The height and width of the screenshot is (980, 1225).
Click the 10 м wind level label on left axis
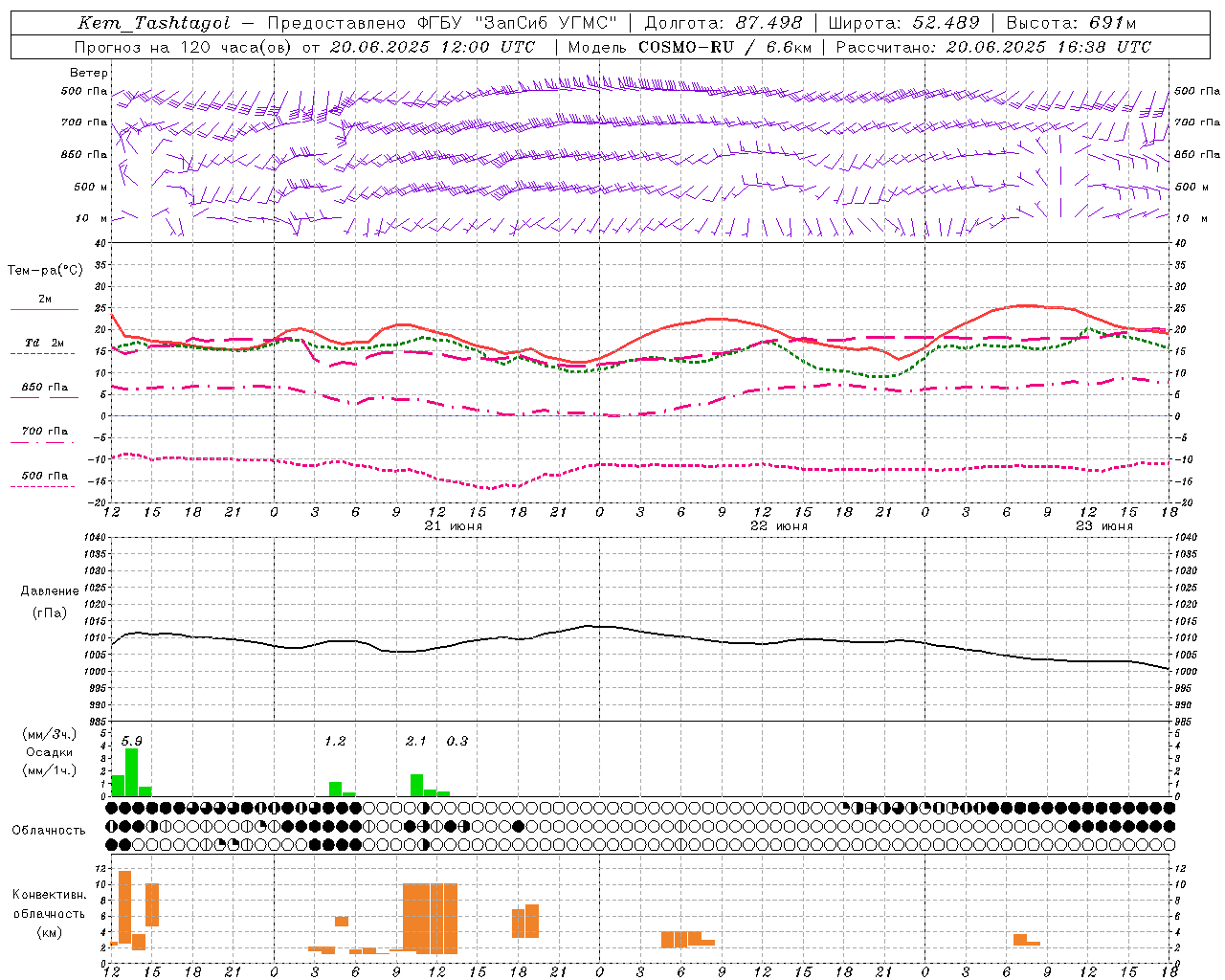point(92,219)
